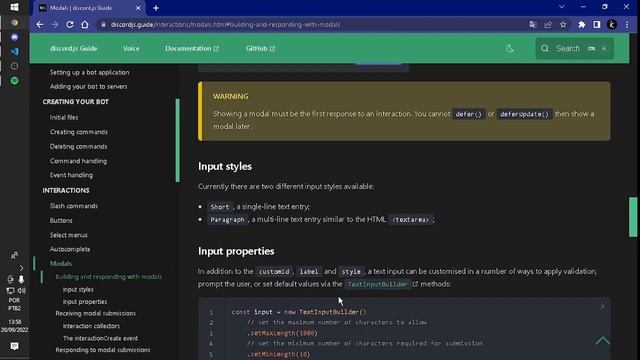This screenshot has height=360, width=640.
Task: Open Discord from the Windows taskbar
Action: point(14,37)
